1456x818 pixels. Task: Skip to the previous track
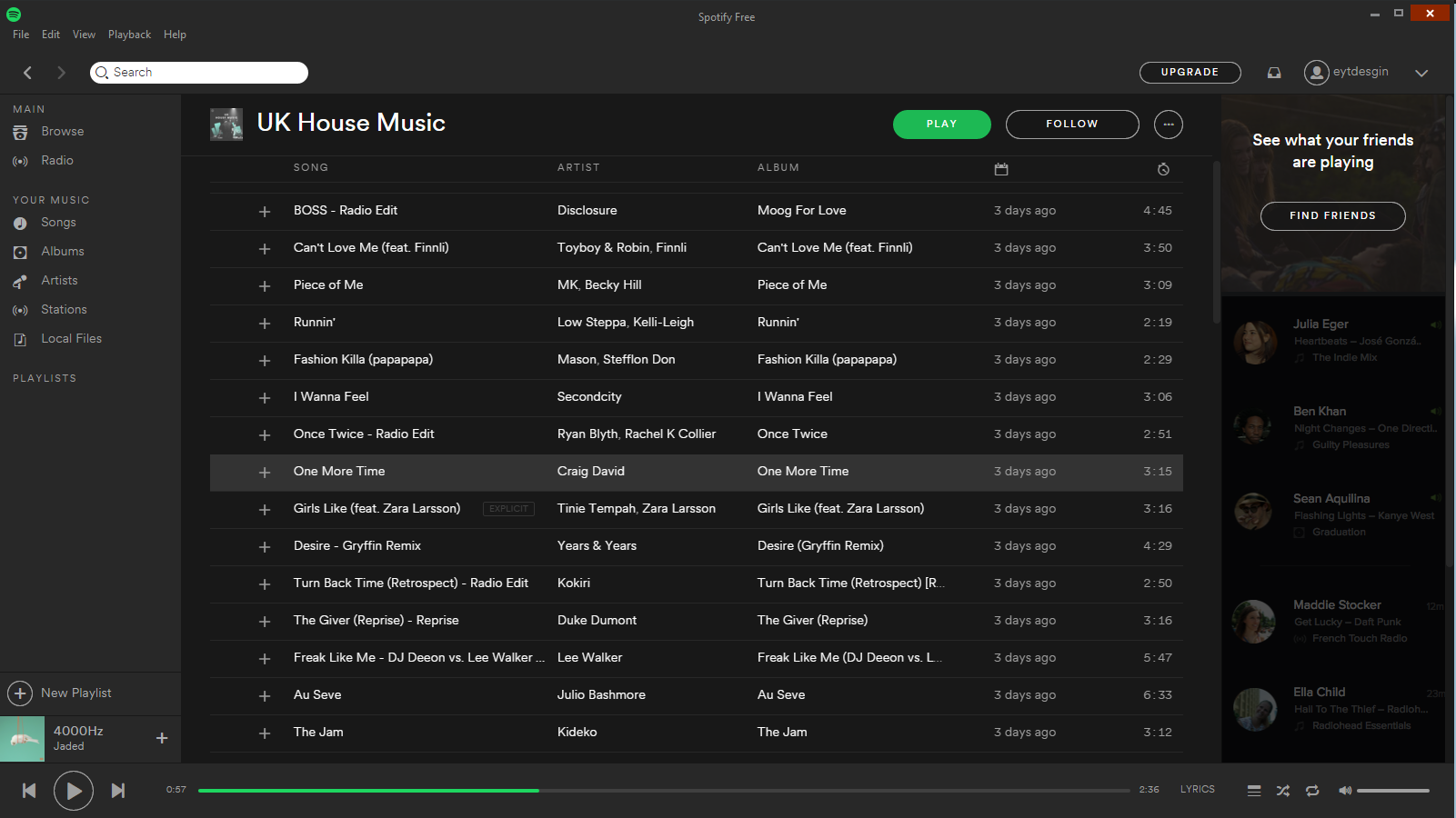29,791
